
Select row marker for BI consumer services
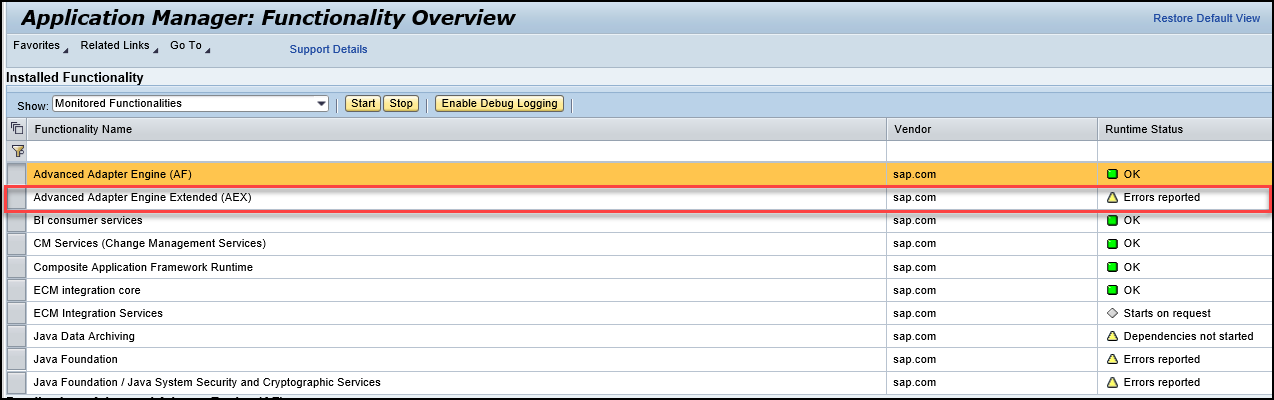coord(16,220)
